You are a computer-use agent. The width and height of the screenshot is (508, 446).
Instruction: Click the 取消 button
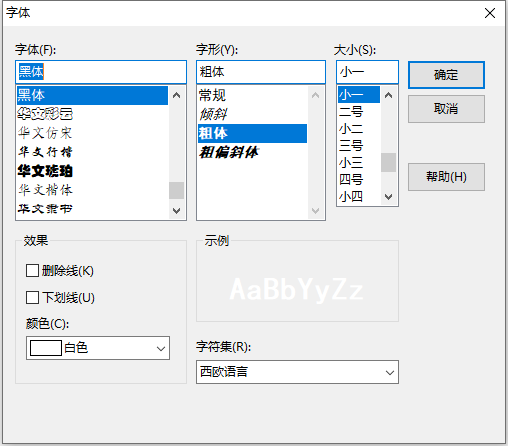[446, 109]
